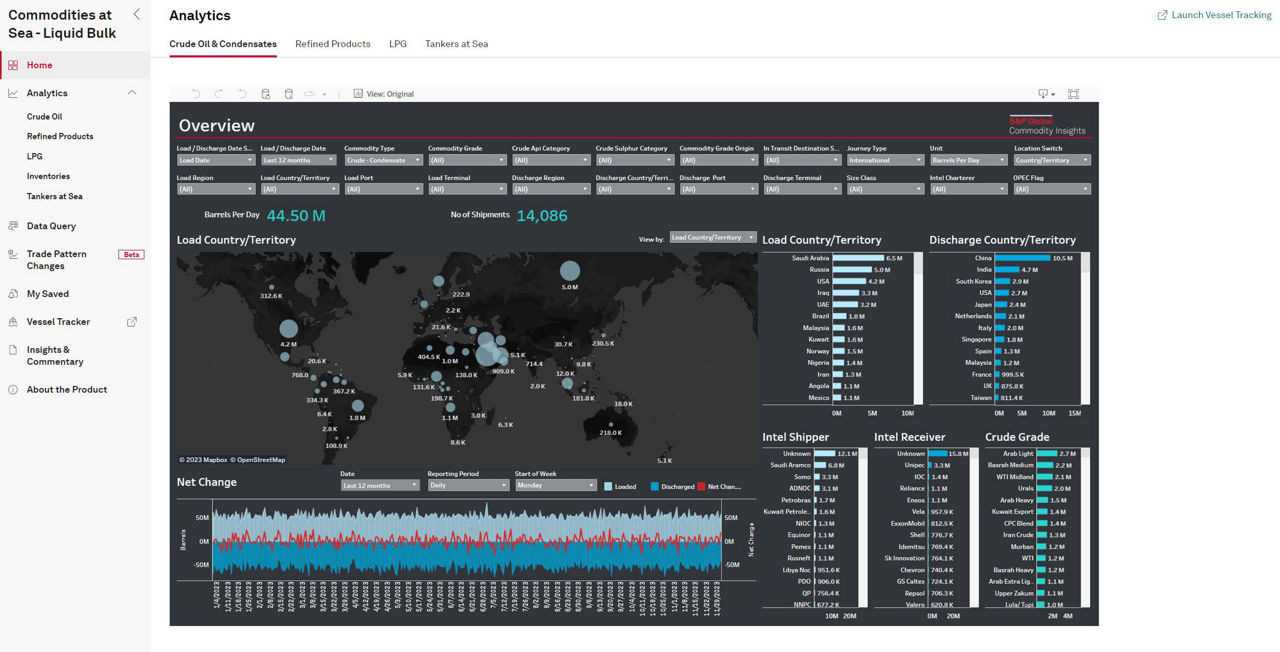Click the refresh data icon in the toolbar

pyautogui.click(x=266, y=94)
